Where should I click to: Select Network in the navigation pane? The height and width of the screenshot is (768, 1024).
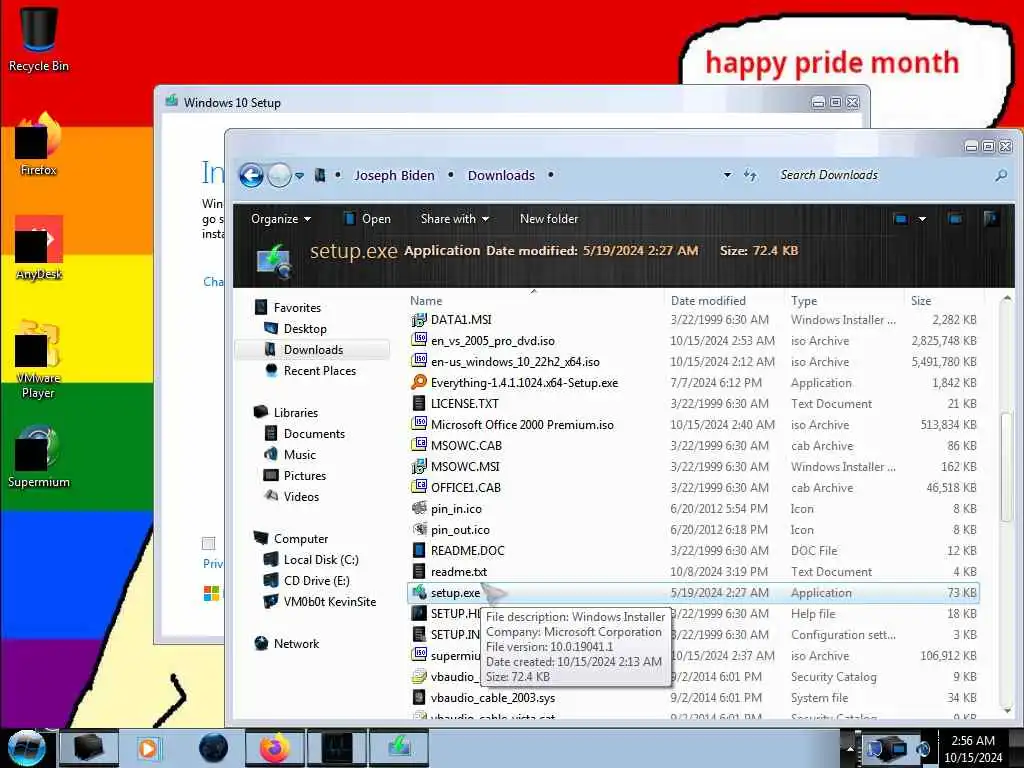tap(296, 643)
